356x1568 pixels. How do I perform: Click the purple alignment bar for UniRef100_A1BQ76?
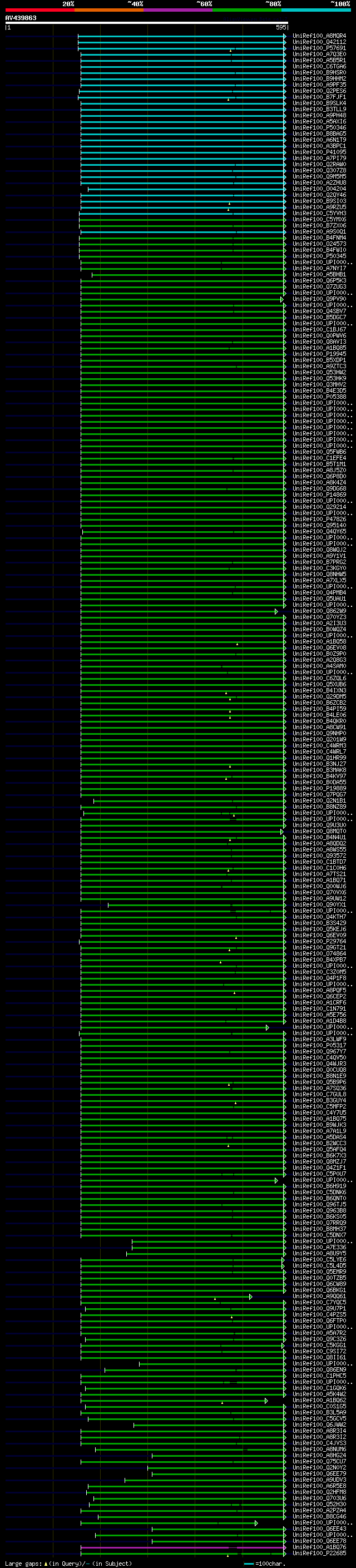pyautogui.click(x=182, y=1547)
